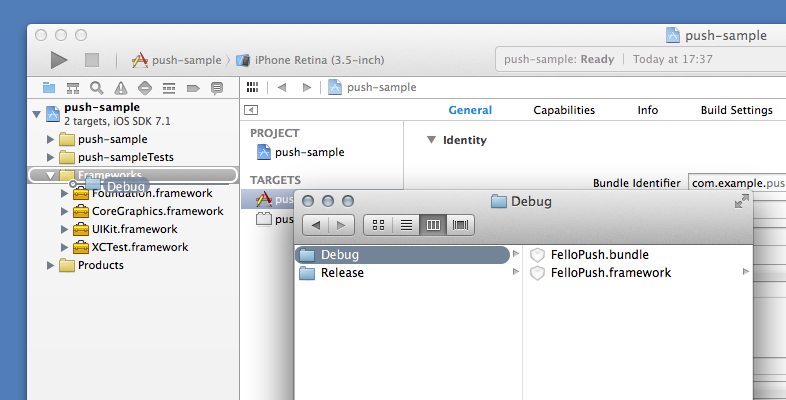Click the Finder back navigation button
Image resolution: width=786 pixels, height=400 pixels.
click(316, 225)
